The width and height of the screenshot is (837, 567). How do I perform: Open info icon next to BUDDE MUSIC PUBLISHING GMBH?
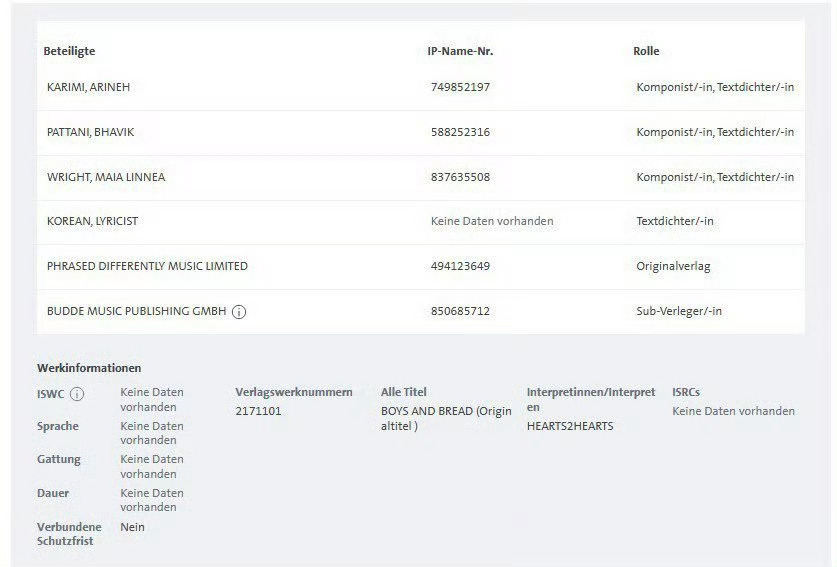pos(239,312)
